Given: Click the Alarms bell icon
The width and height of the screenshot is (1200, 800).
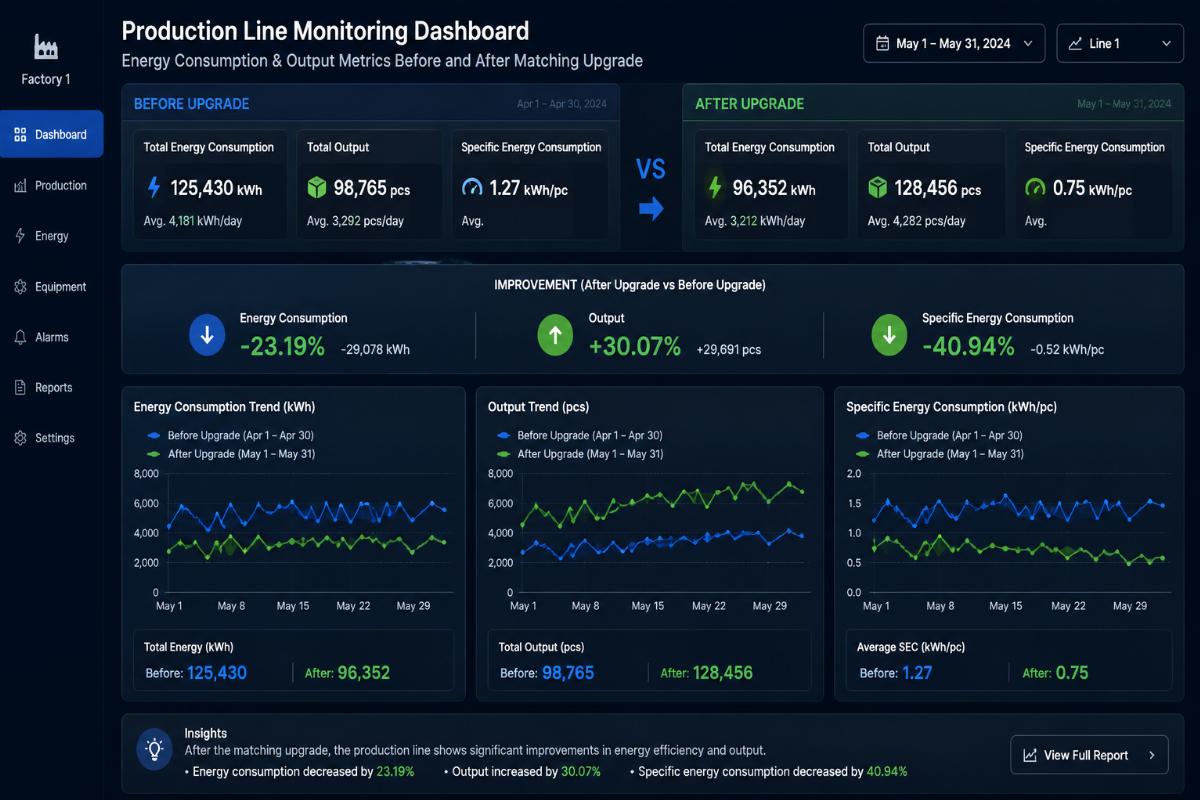Looking at the screenshot, I should point(20,337).
